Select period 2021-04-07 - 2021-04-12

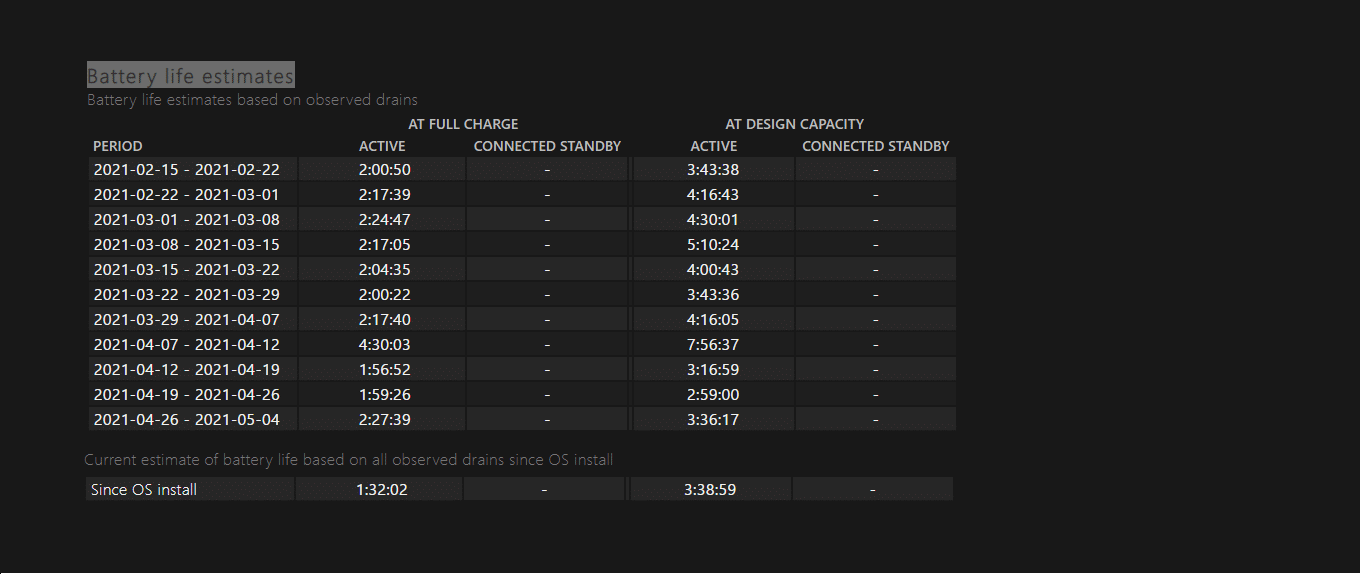tap(187, 345)
